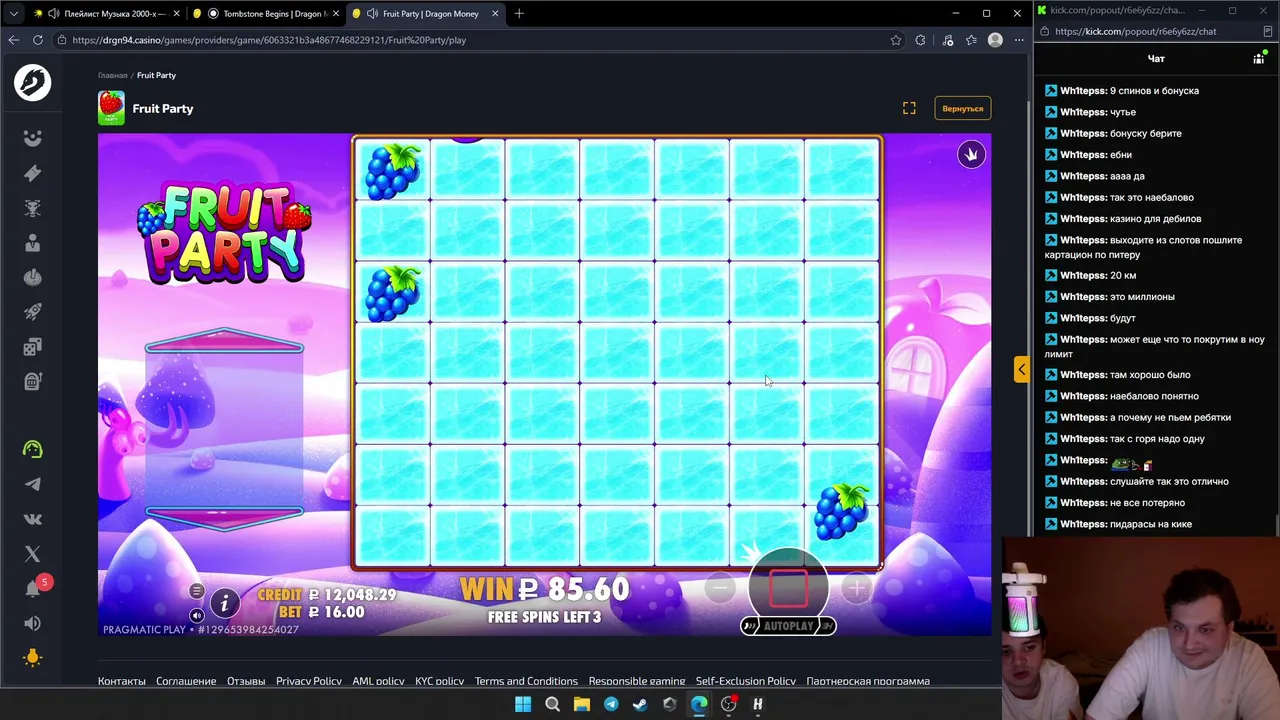This screenshot has height=720, width=1280.
Task: Click the Fruit Party game thumbnail icon
Action: [x=111, y=108]
